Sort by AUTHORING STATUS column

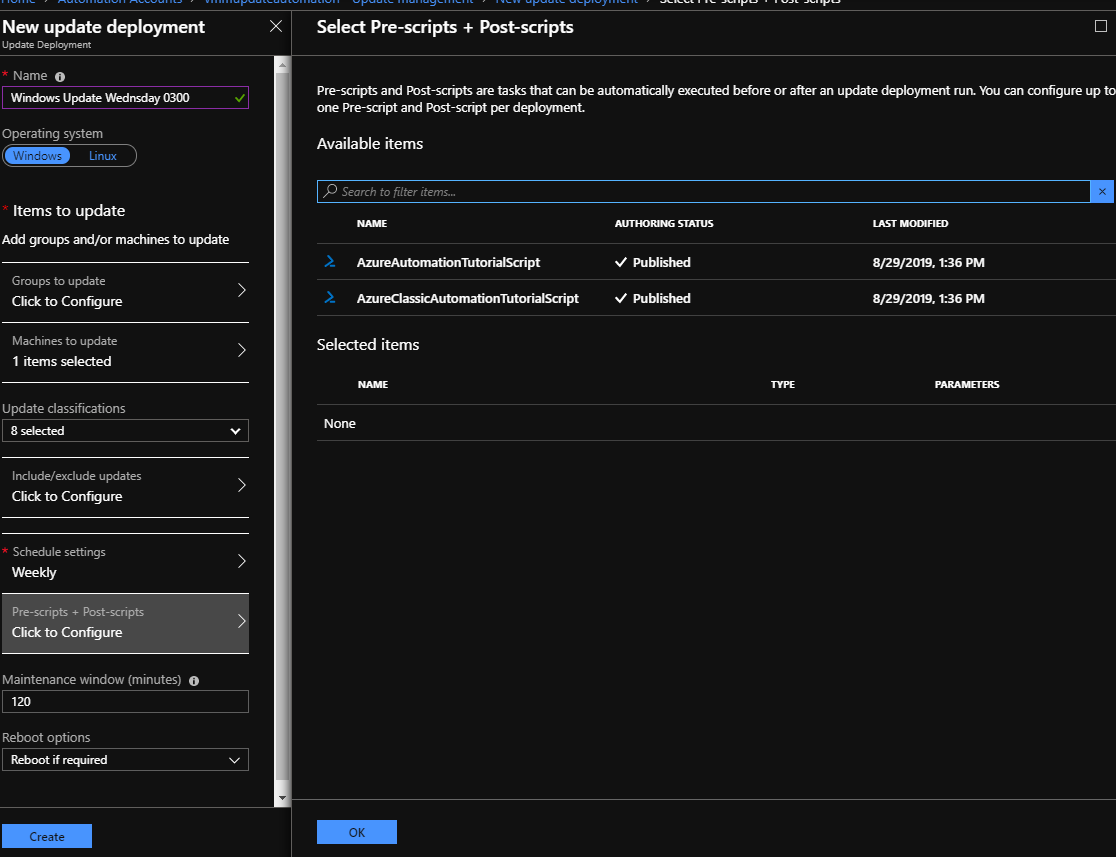[664, 224]
